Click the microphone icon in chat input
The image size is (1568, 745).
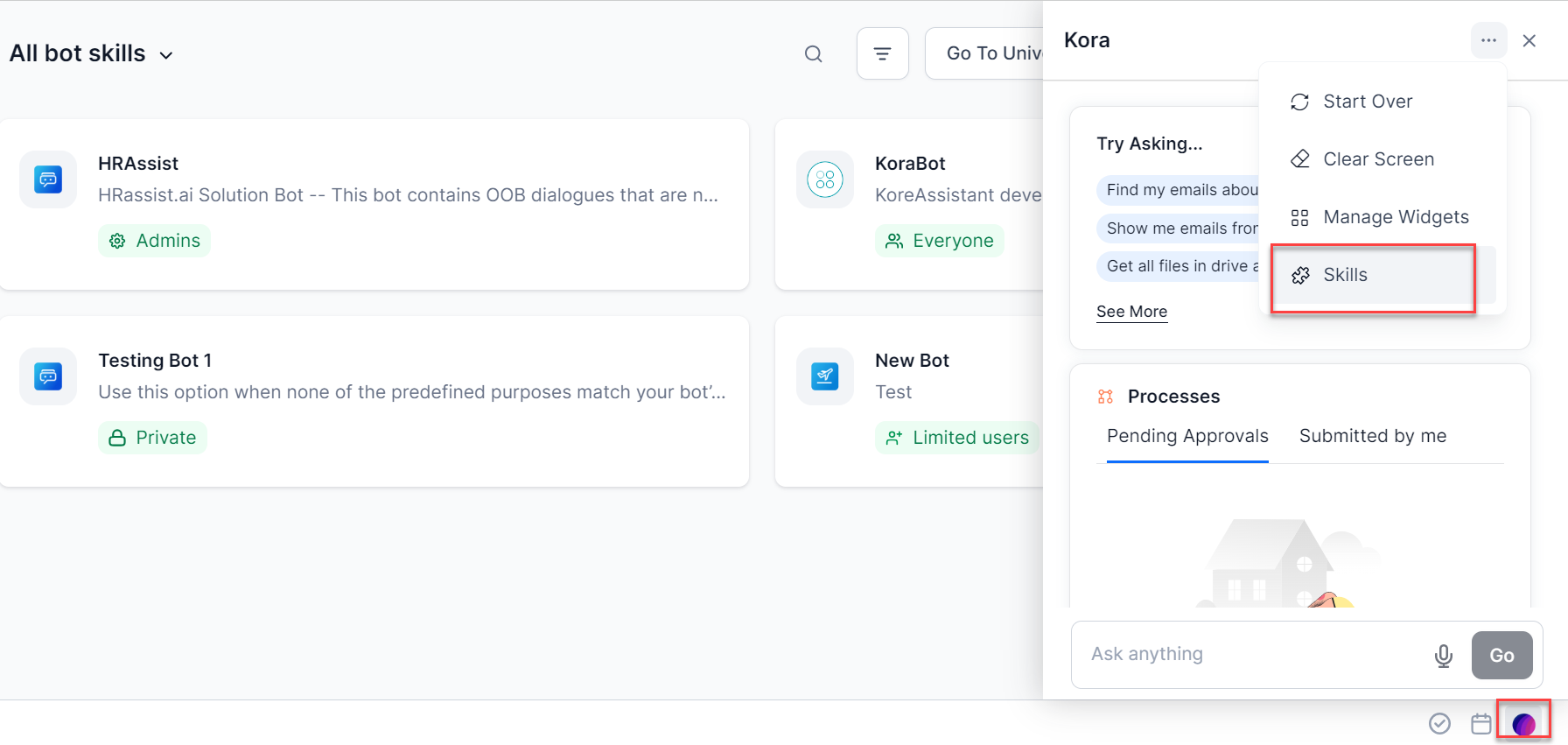click(1443, 655)
